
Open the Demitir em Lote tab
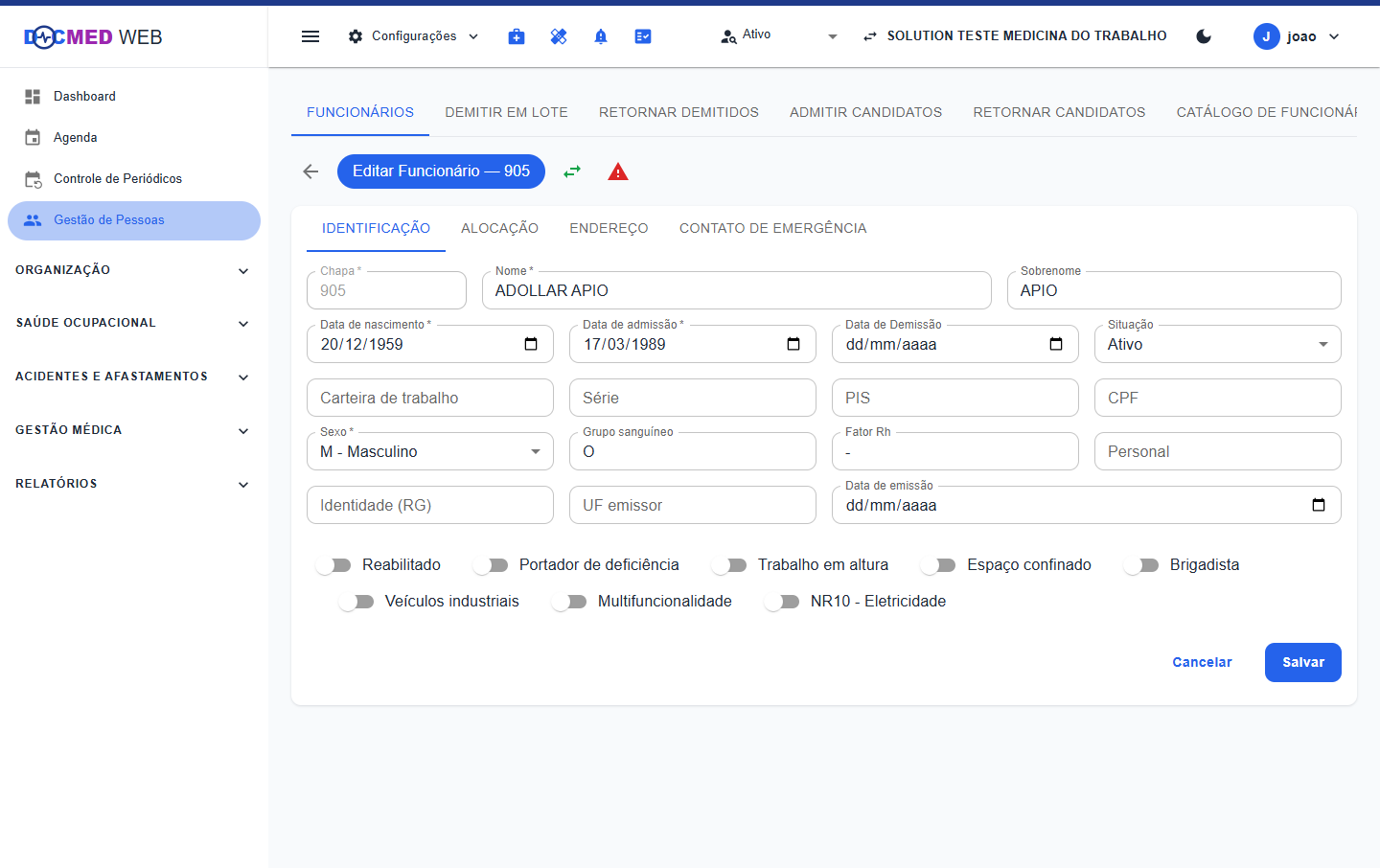(506, 112)
